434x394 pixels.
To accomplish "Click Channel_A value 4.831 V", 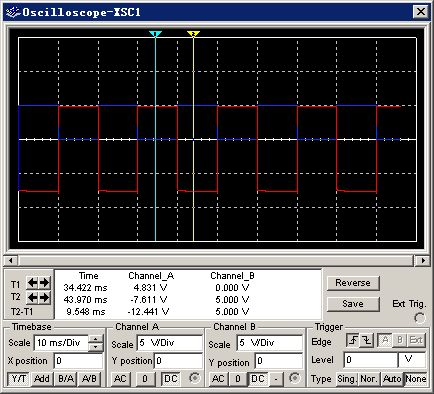I will (x=150, y=288).
